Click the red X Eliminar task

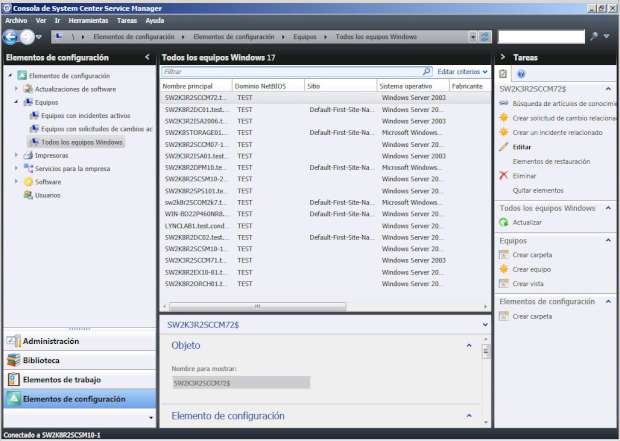pos(503,175)
